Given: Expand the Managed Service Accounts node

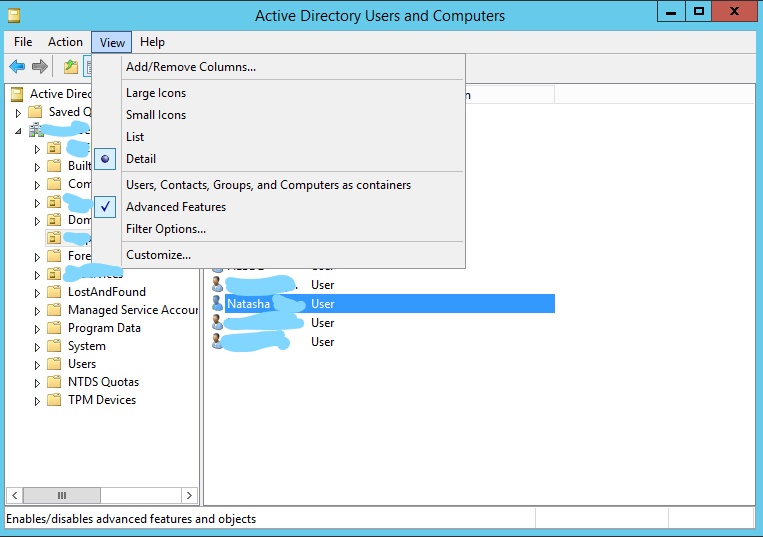Looking at the screenshot, I should coord(38,310).
